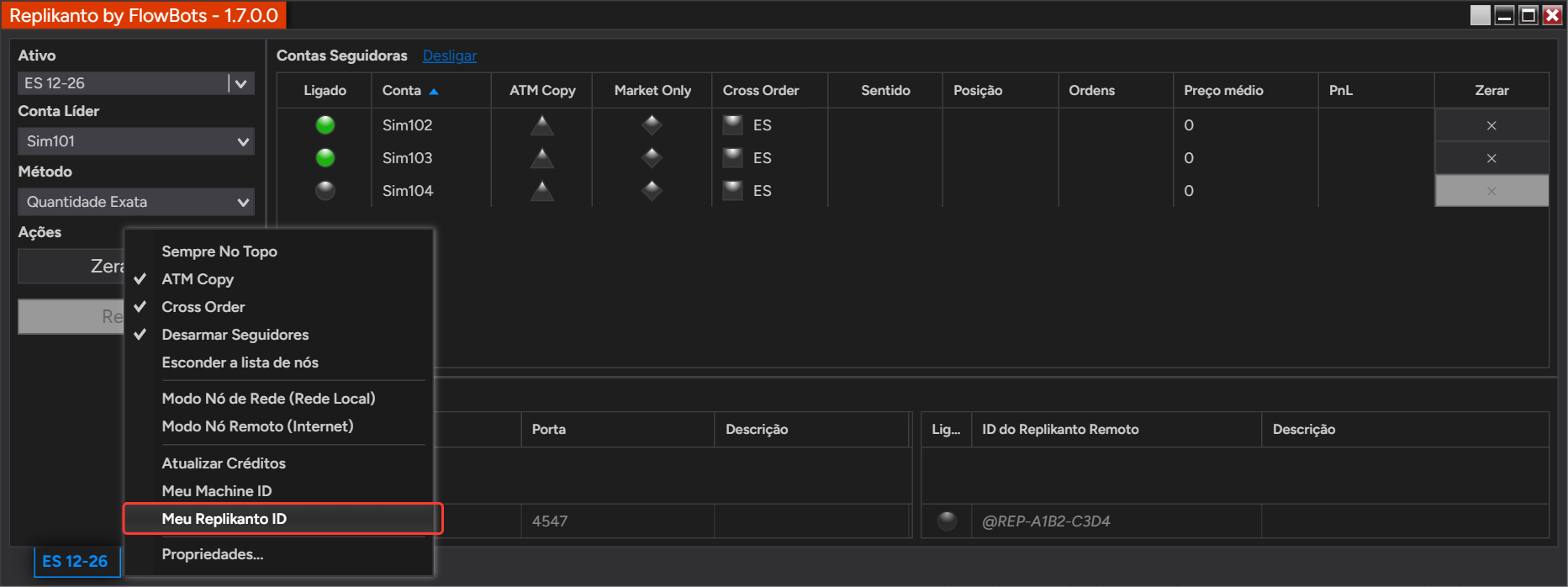Click the Ligado column header
1568x587 pixels.
(x=325, y=90)
